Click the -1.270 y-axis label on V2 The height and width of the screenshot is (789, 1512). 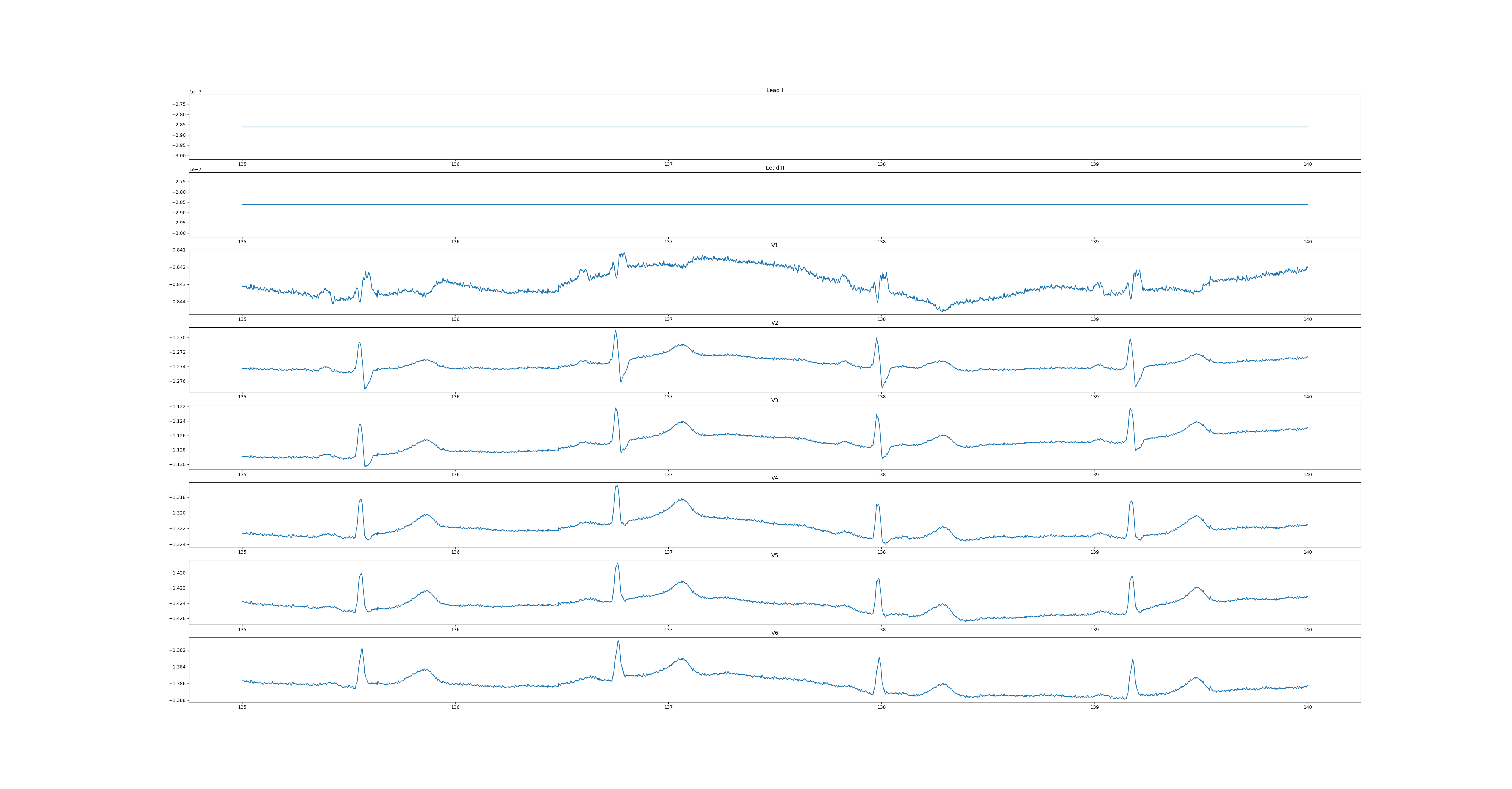point(178,338)
